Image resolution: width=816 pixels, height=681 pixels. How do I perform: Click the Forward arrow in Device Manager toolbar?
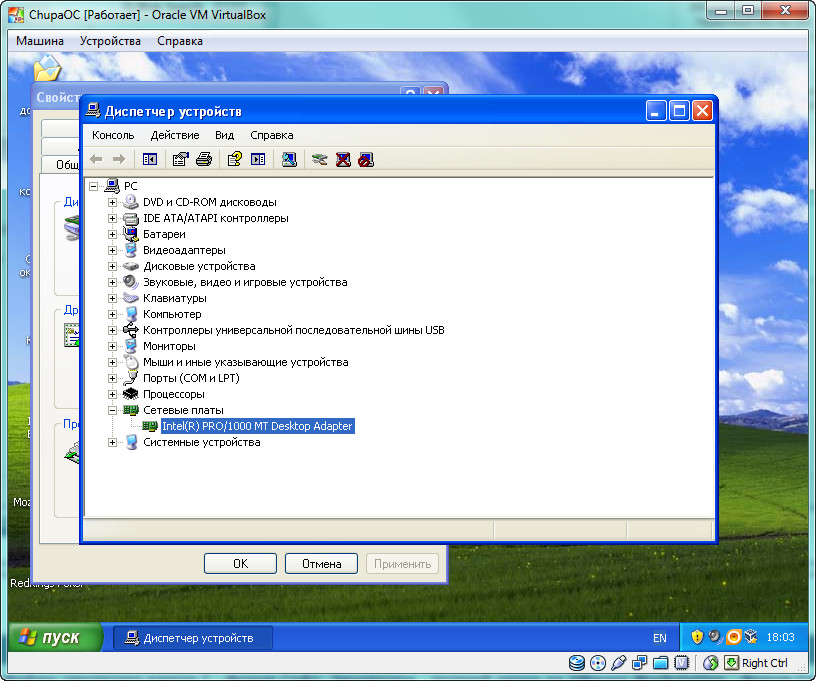coord(119,159)
